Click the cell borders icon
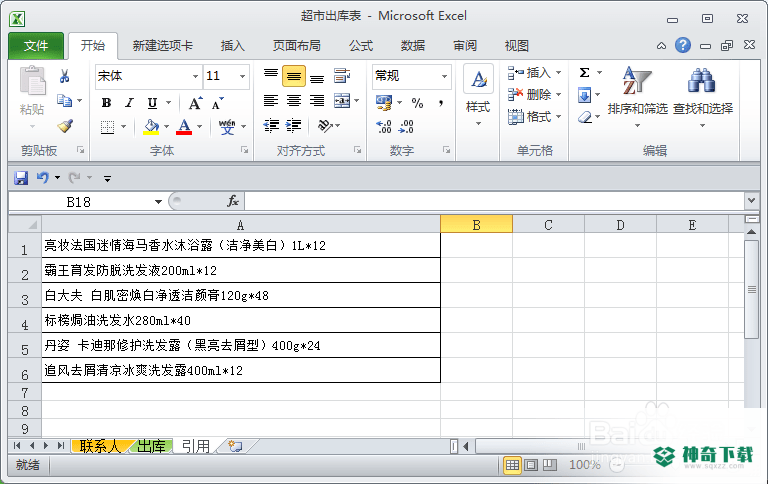The image size is (768, 484). tap(107, 127)
